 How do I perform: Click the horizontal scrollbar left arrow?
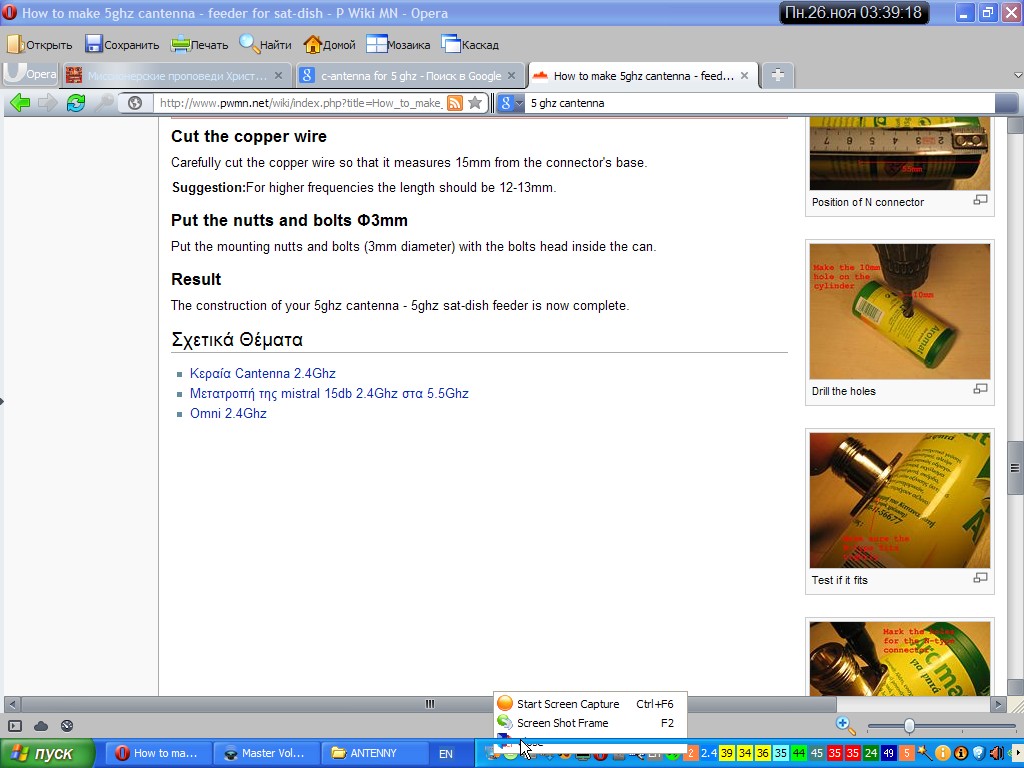(11, 705)
